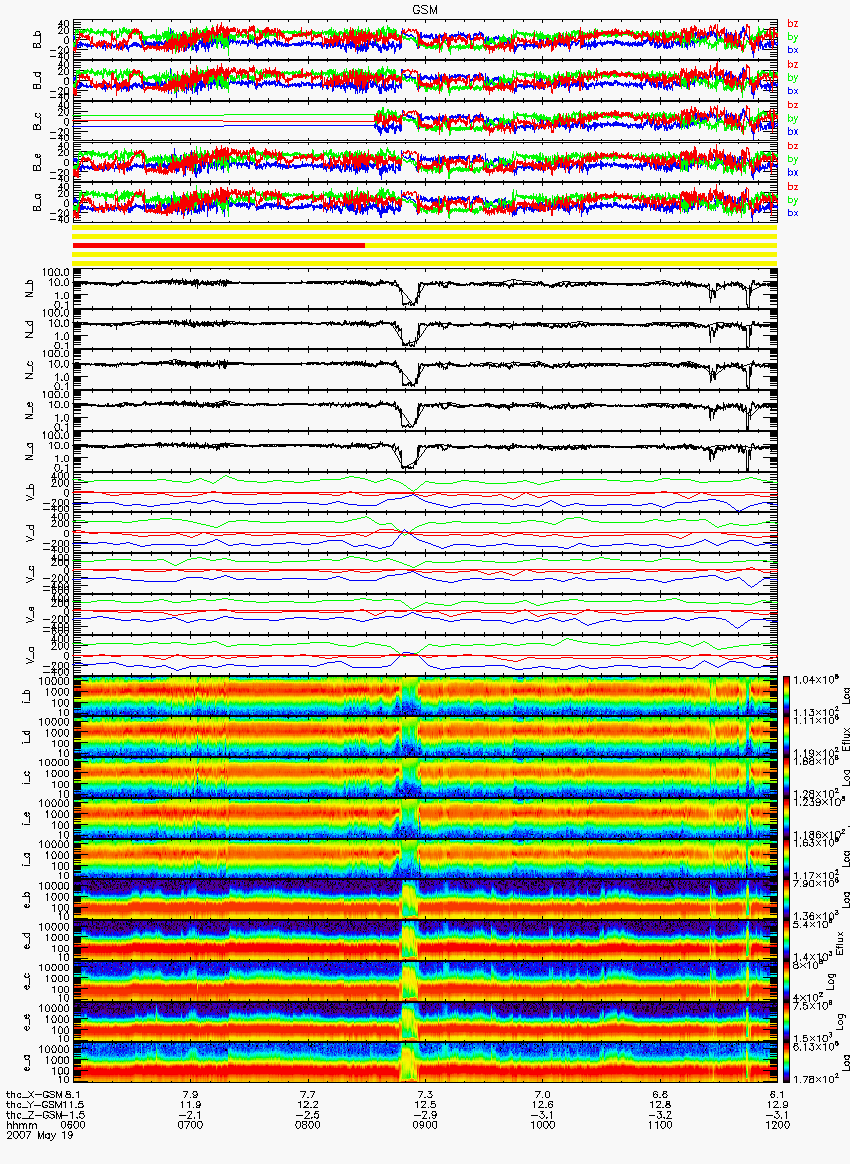Click the X-GSM value 7.9
Image resolution: width=850 pixels, height=1164 pixels.
coord(191,1095)
